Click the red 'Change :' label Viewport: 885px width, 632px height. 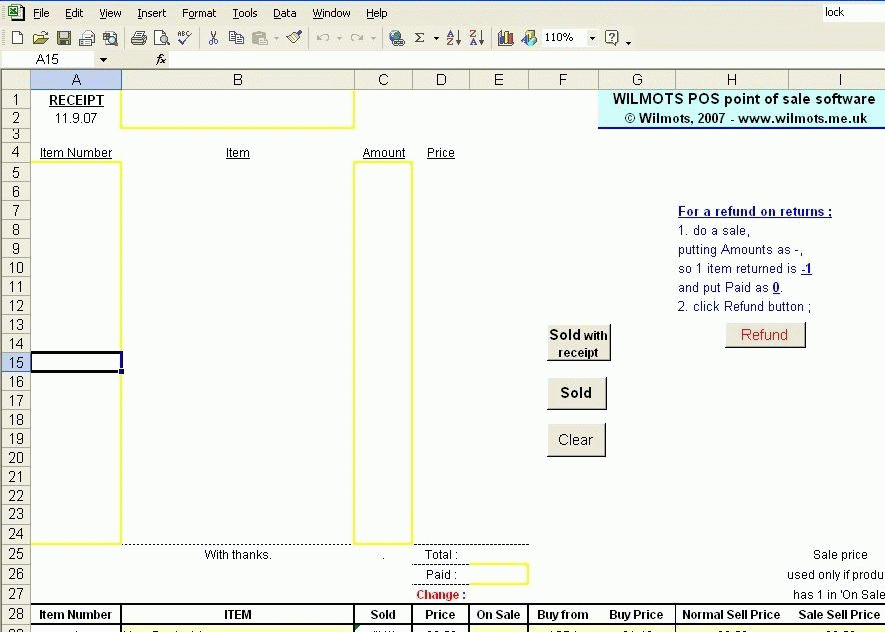tap(441, 595)
